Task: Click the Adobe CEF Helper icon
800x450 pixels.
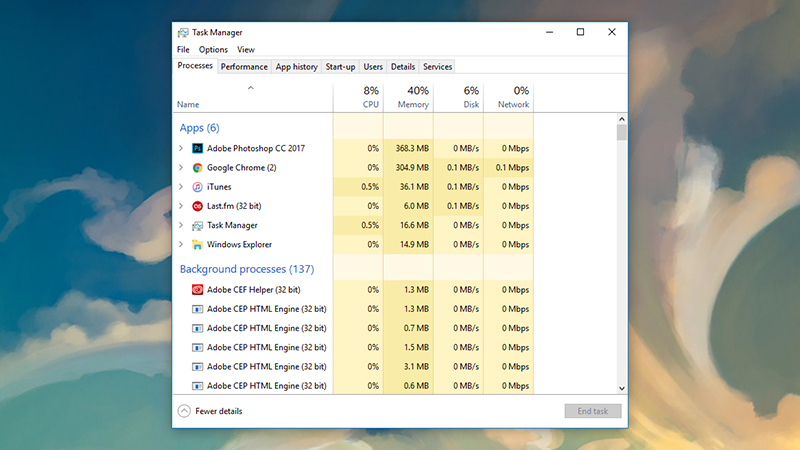Action: click(197, 290)
